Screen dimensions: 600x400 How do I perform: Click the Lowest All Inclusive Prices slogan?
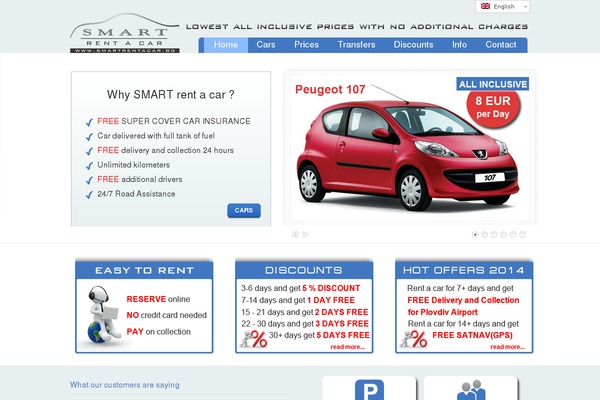[x=357, y=27]
